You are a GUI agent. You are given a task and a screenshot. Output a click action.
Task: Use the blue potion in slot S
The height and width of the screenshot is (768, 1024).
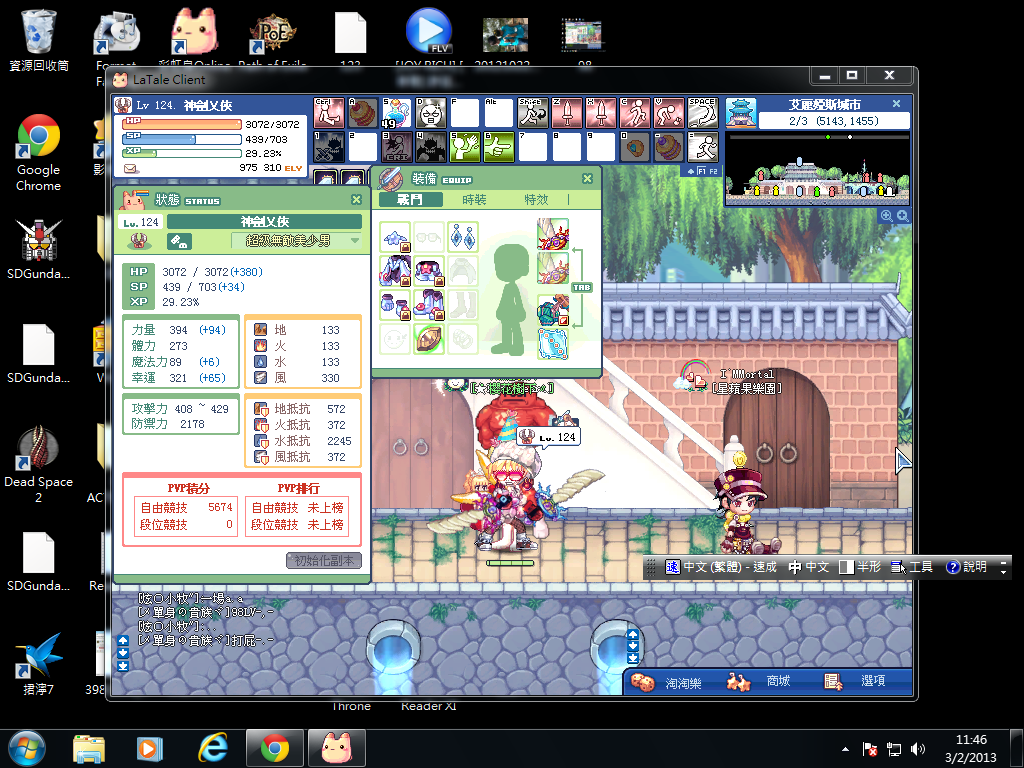pyautogui.click(x=397, y=113)
